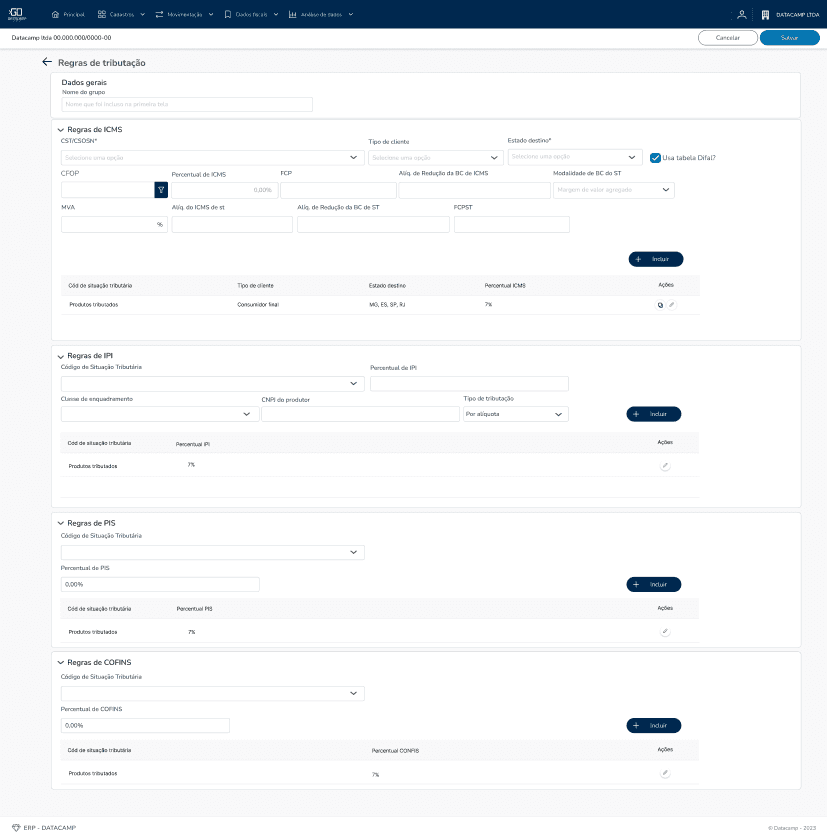Open the Dados fiscais menu

(x=251, y=14)
